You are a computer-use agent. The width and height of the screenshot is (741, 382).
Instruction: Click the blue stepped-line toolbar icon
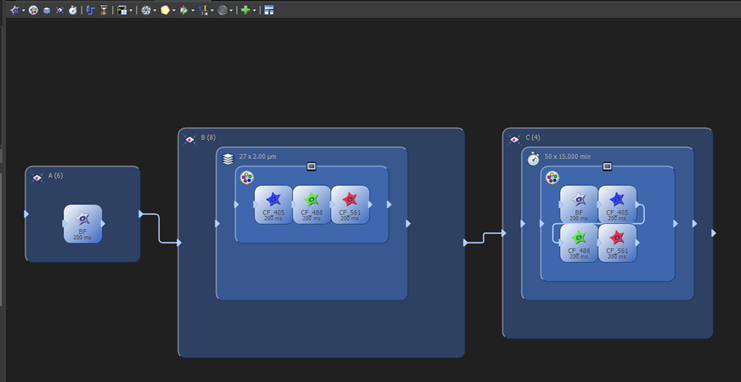click(x=91, y=10)
